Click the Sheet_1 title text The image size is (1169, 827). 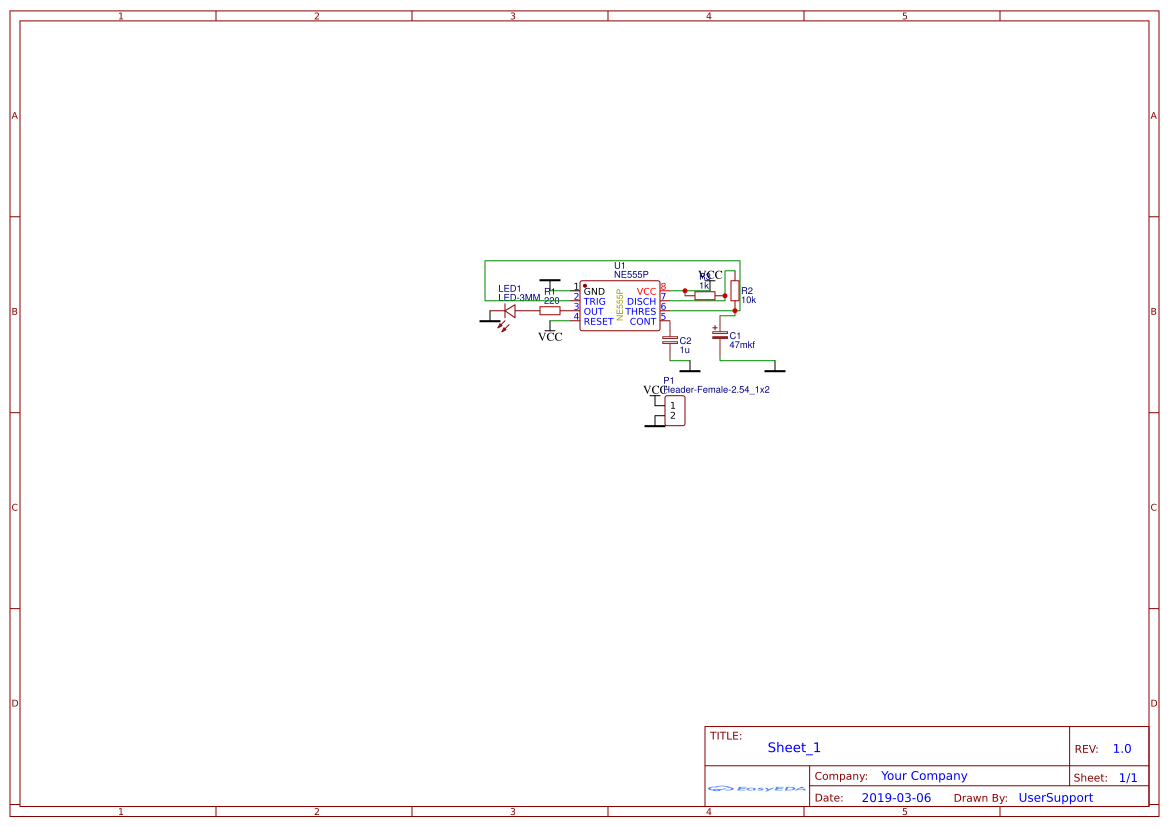(794, 747)
